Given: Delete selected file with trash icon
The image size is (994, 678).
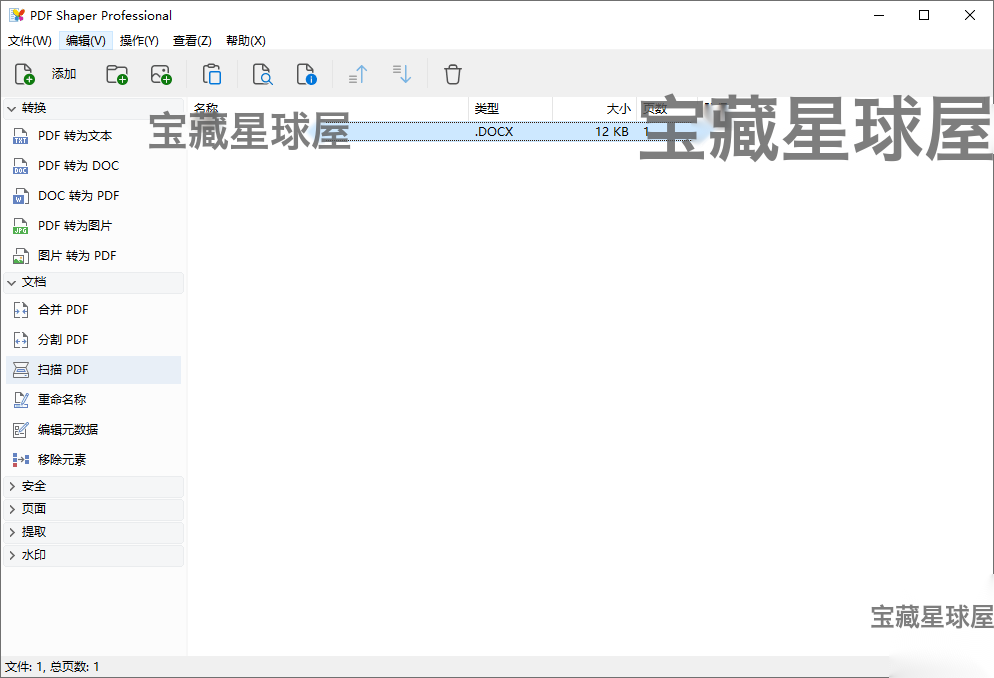Looking at the screenshot, I should [453, 74].
